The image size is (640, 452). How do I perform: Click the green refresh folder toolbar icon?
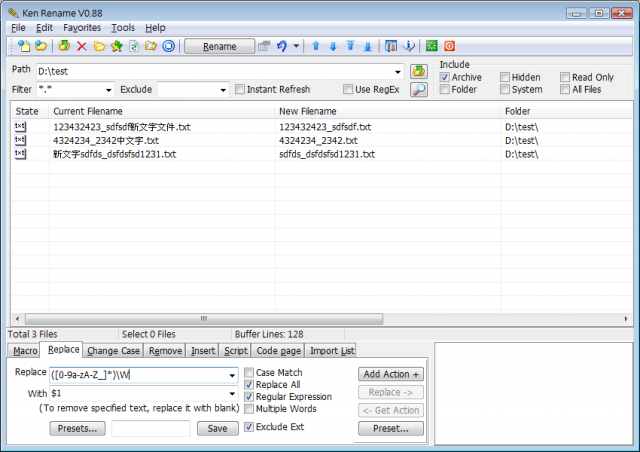(x=64, y=46)
